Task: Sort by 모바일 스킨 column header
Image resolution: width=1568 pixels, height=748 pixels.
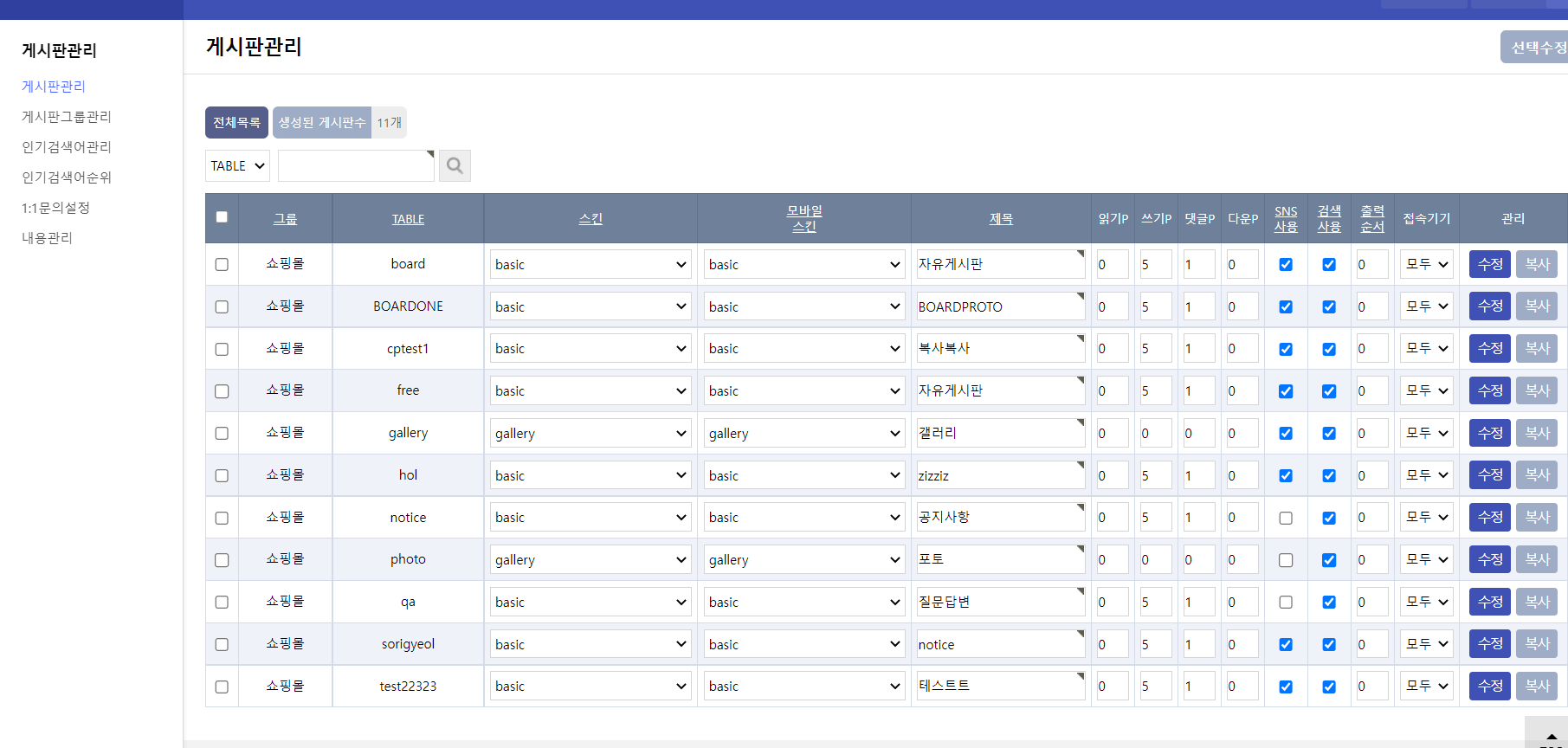Action: pyautogui.click(x=804, y=218)
